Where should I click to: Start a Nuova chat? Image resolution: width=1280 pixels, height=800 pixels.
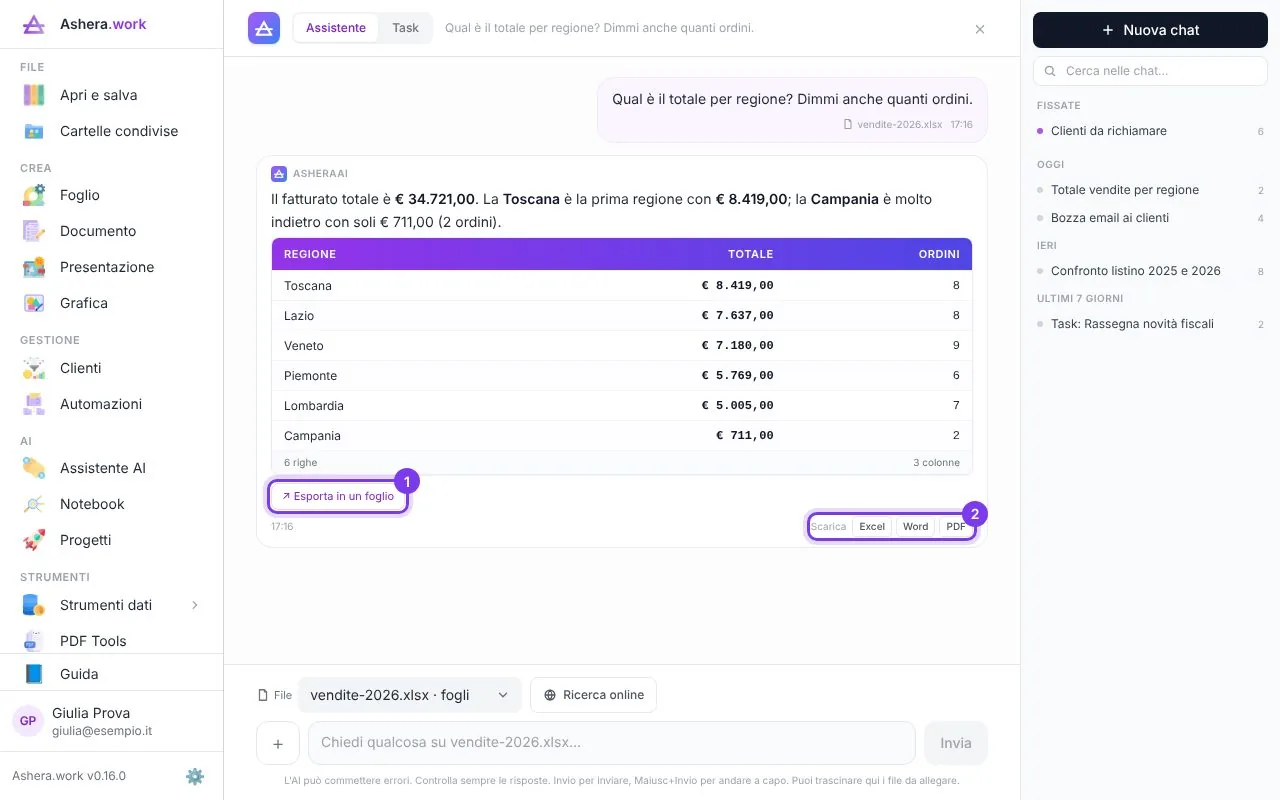[x=1150, y=30]
